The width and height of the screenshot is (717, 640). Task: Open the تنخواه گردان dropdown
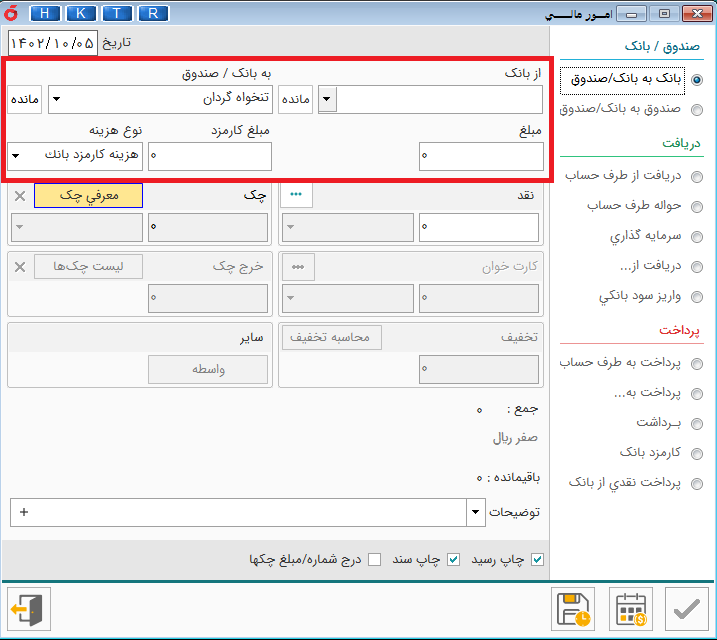point(57,99)
